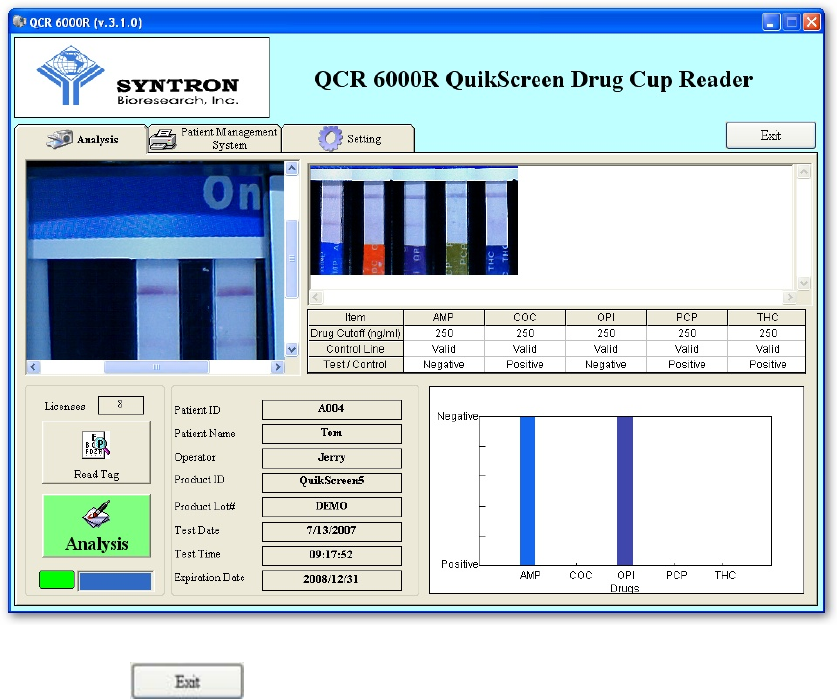
Task: Close the QCR 6000R window
Action: [812, 22]
